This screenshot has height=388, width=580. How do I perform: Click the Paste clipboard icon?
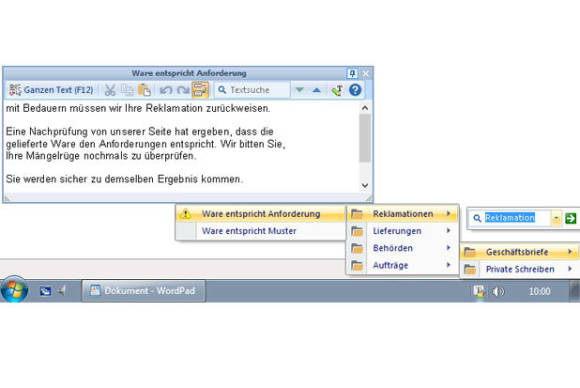[144, 90]
